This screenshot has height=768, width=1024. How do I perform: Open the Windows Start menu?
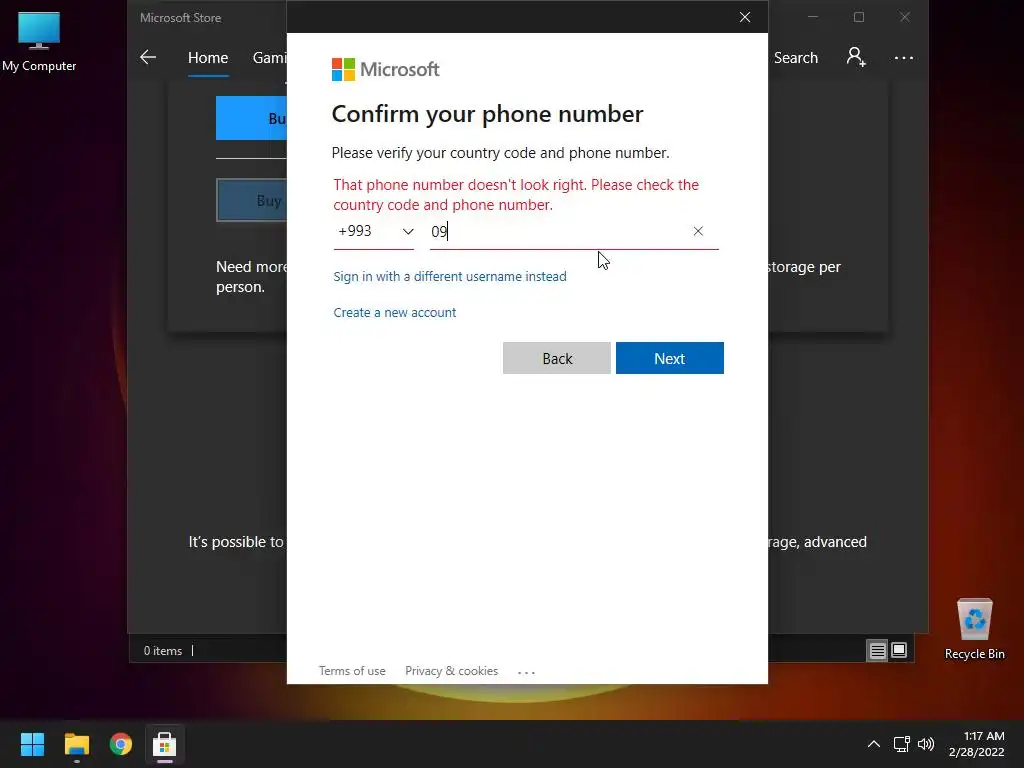32,744
